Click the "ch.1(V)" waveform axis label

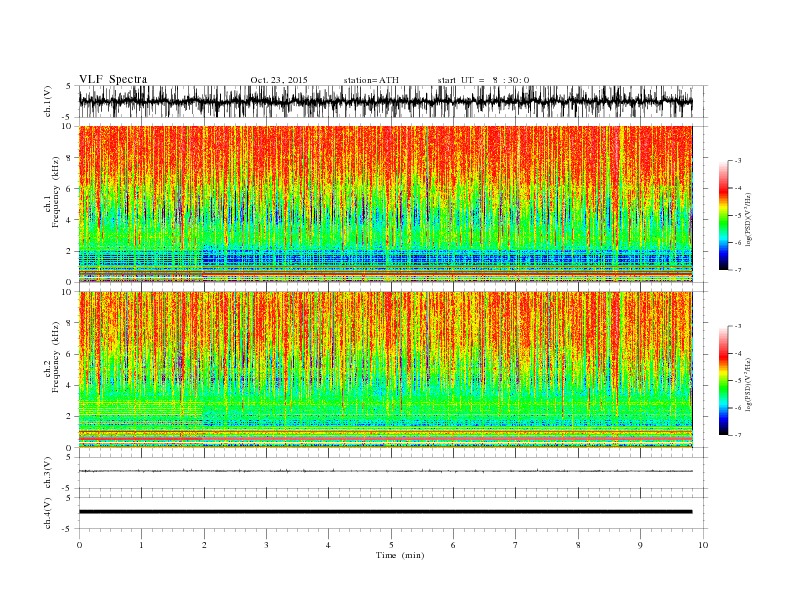coord(48,101)
